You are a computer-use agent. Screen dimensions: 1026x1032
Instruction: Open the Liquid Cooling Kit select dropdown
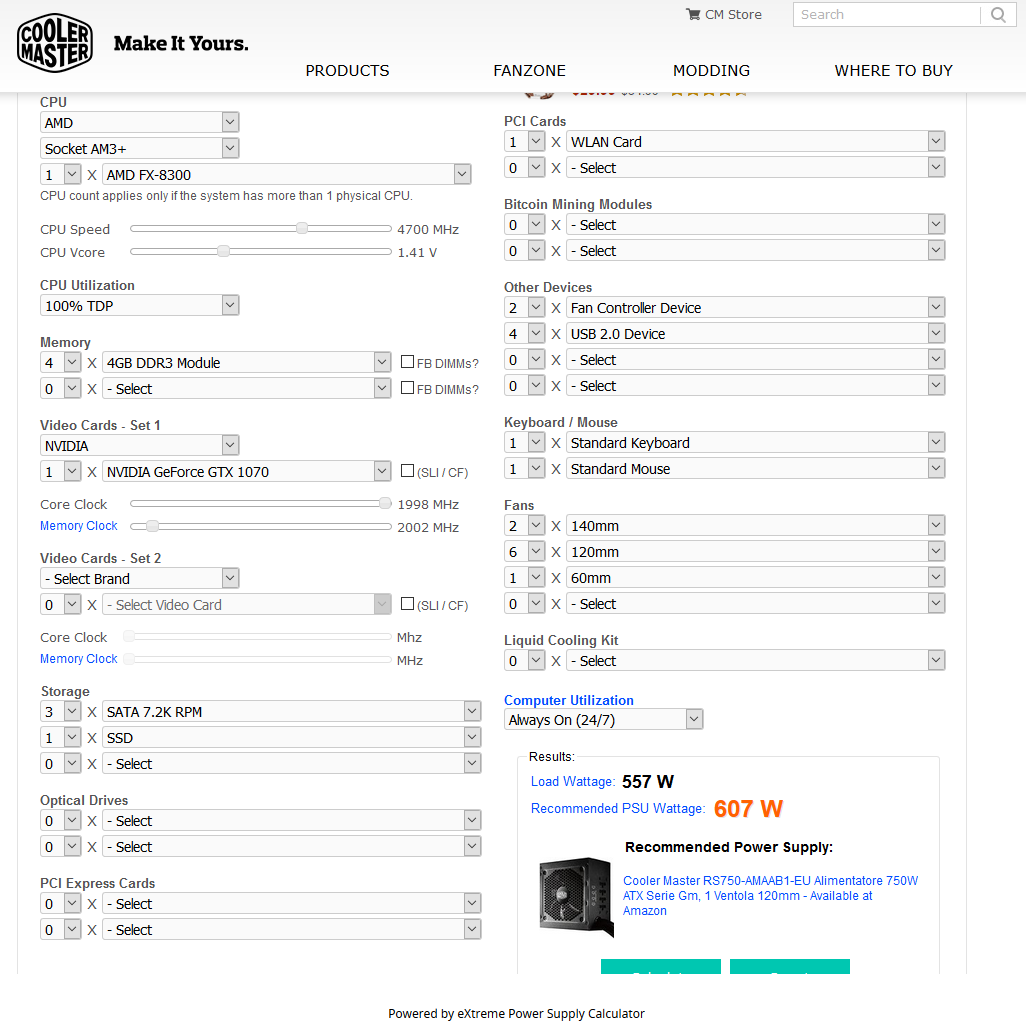point(756,660)
